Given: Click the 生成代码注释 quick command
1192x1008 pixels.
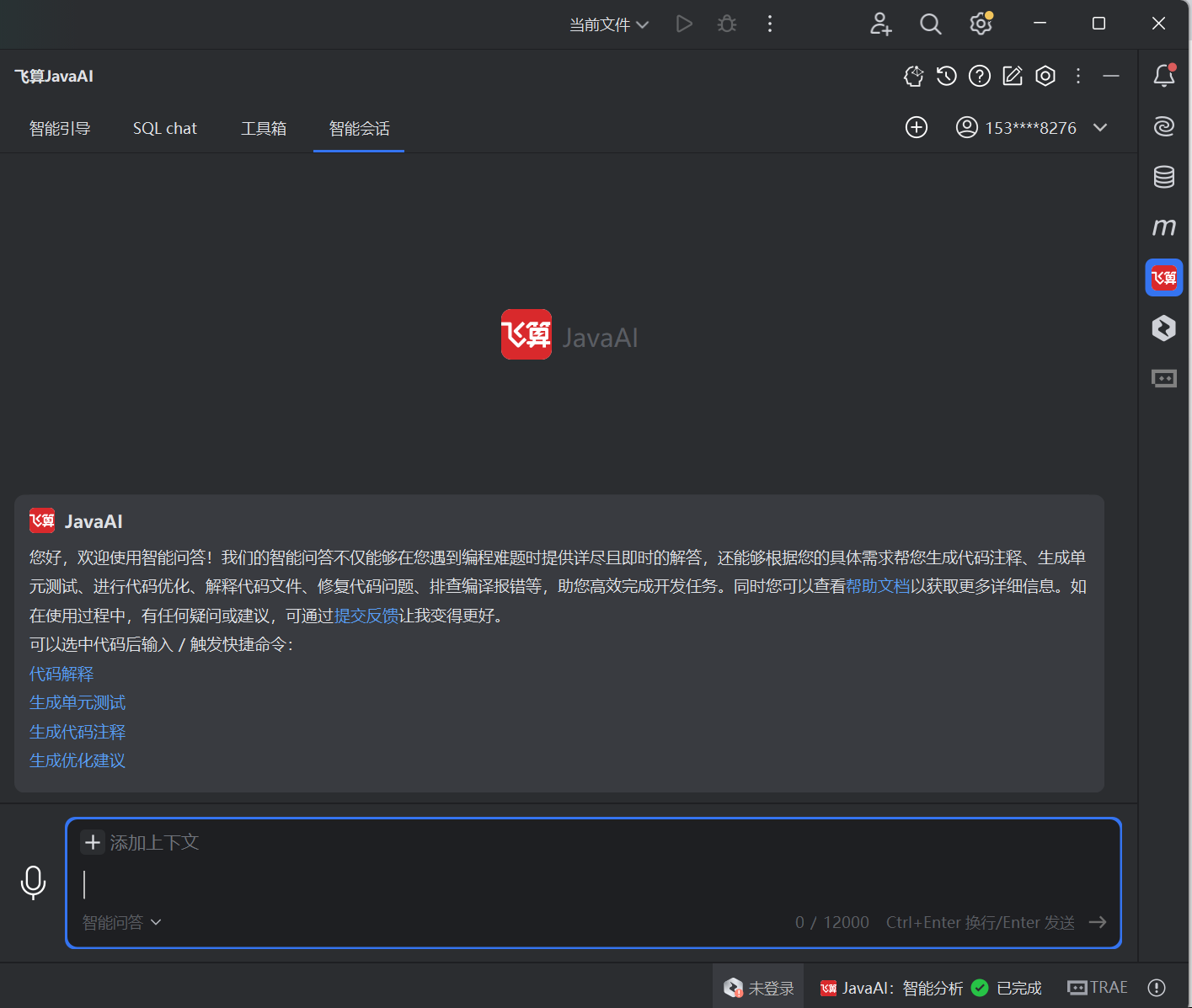Looking at the screenshot, I should pyautogui.click(x=78, y=732).
